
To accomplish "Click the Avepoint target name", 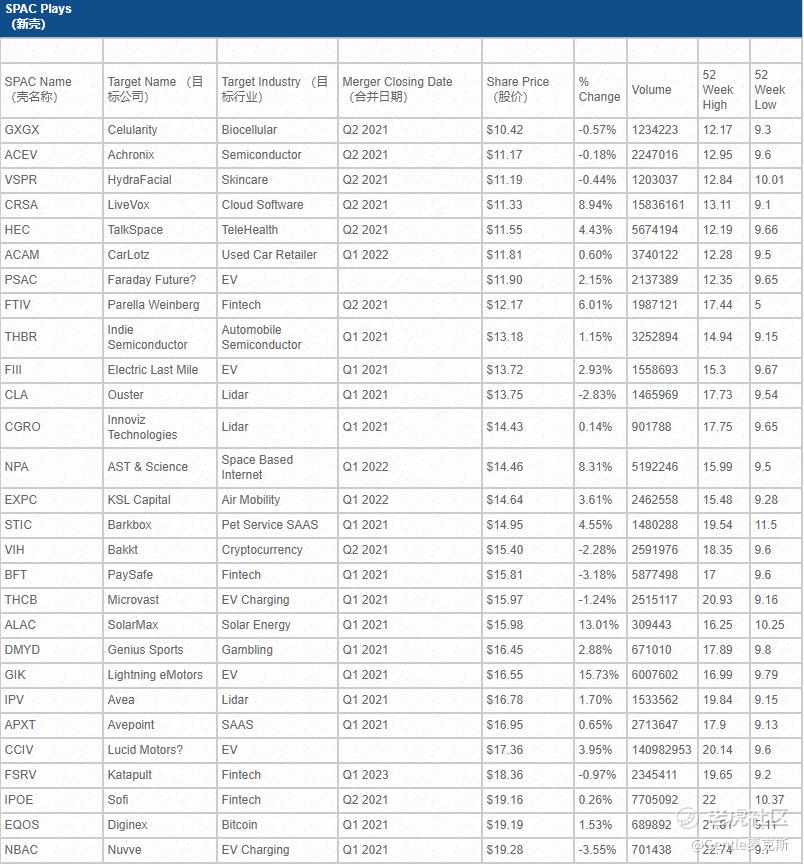I will (x=131, y=725).
